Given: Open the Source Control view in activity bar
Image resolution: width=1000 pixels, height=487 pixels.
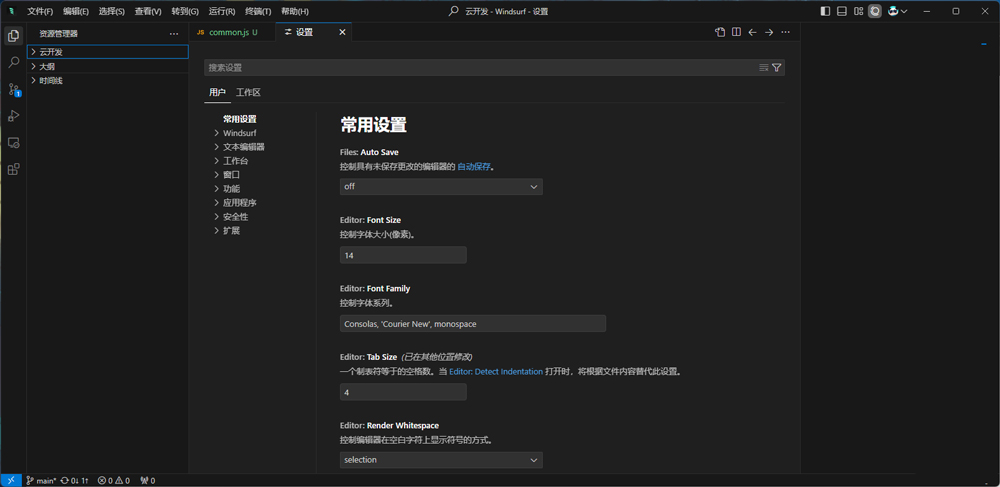Looking at the screenshot, I should click(13, 89).
